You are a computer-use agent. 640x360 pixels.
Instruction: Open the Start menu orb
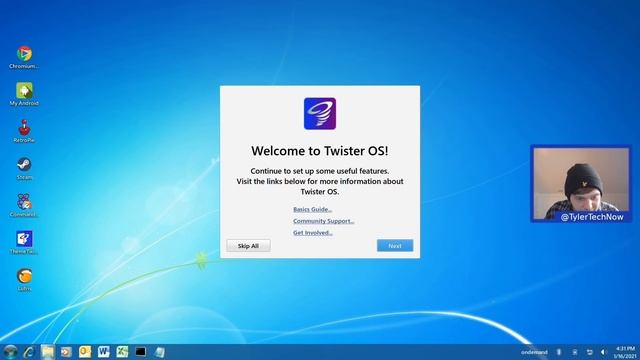(10, 351)
